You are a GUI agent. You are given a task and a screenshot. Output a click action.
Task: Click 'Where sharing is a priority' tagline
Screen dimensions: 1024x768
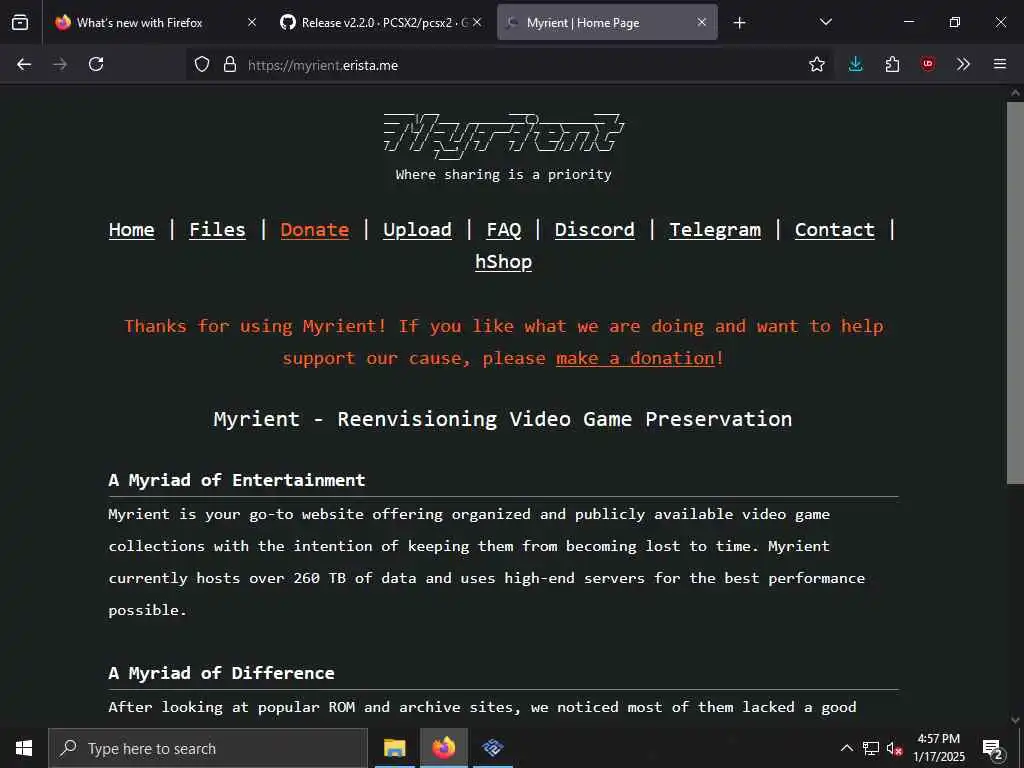504,175
